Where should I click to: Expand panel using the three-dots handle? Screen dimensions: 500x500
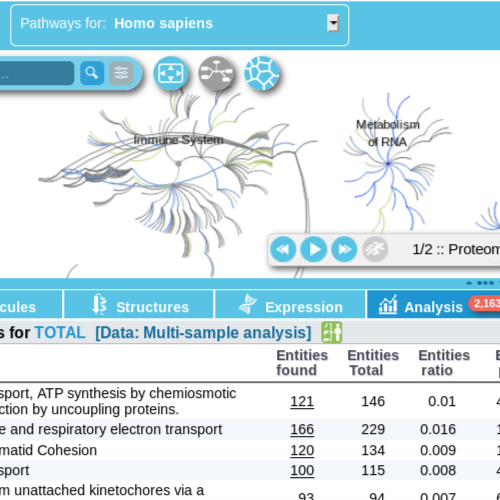485,283
